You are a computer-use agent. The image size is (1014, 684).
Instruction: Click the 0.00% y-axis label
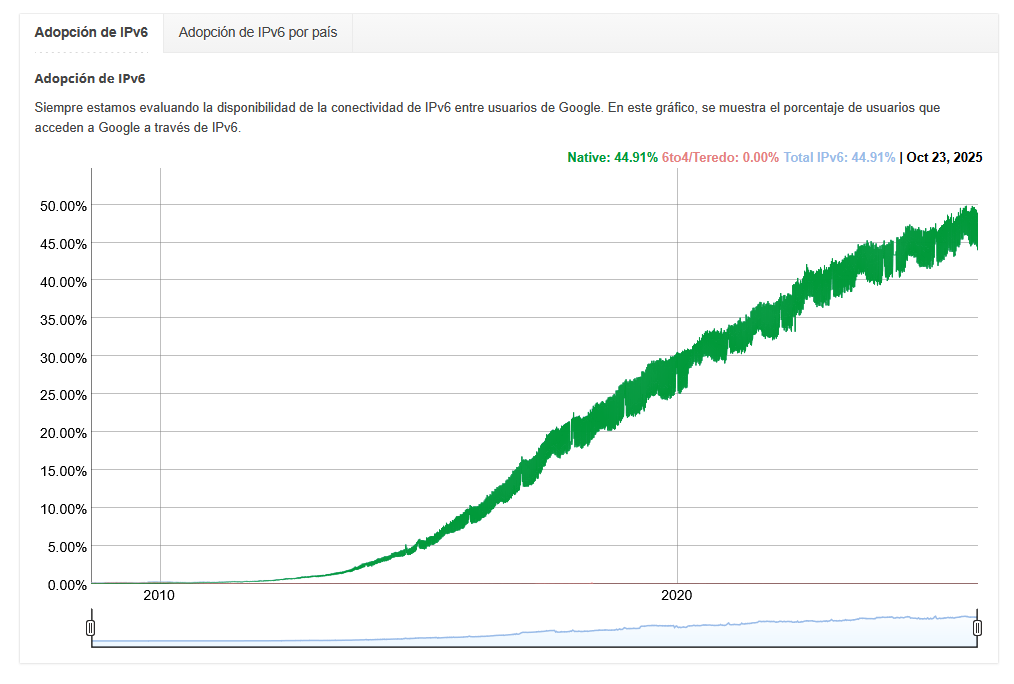pos(66,584)
